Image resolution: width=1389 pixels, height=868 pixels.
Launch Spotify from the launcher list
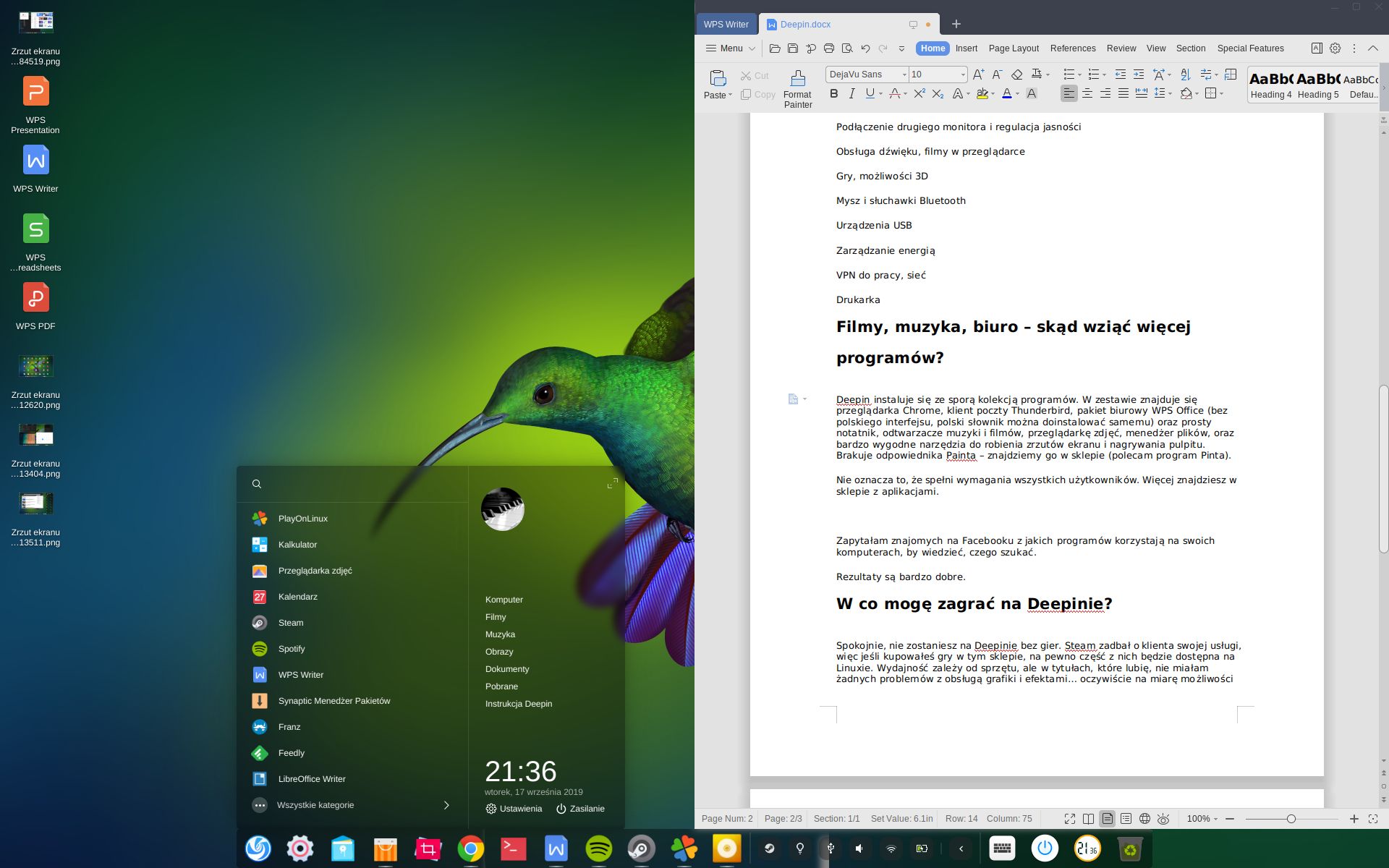click(292, 649)
